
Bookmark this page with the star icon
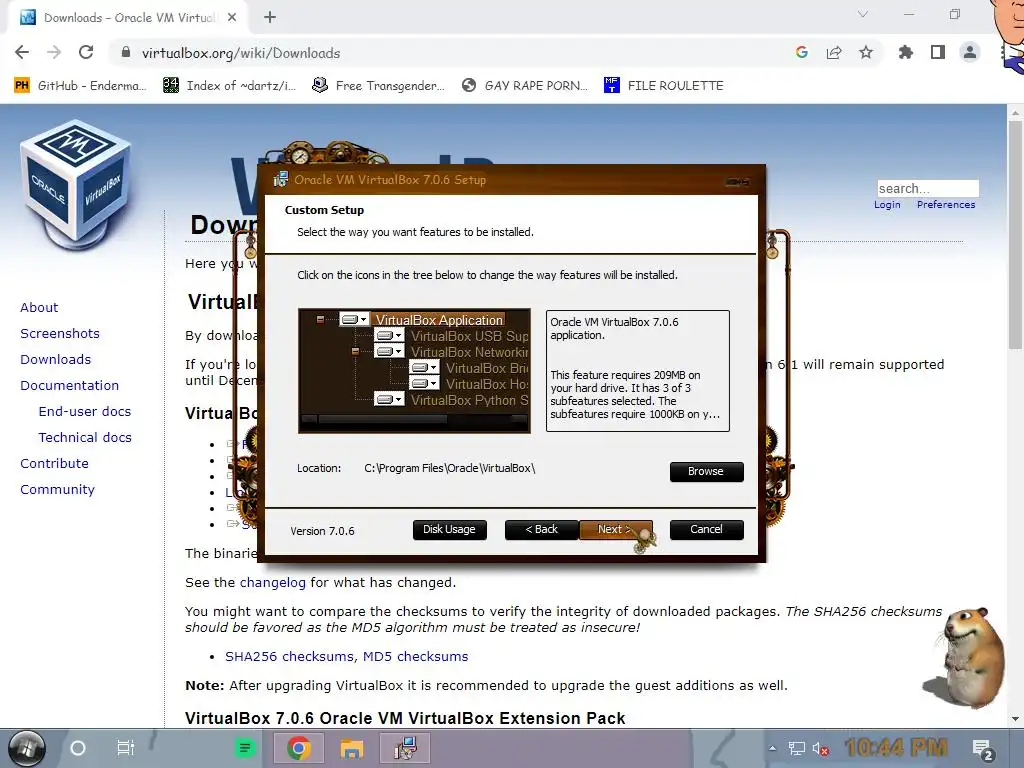click(866, 53)
